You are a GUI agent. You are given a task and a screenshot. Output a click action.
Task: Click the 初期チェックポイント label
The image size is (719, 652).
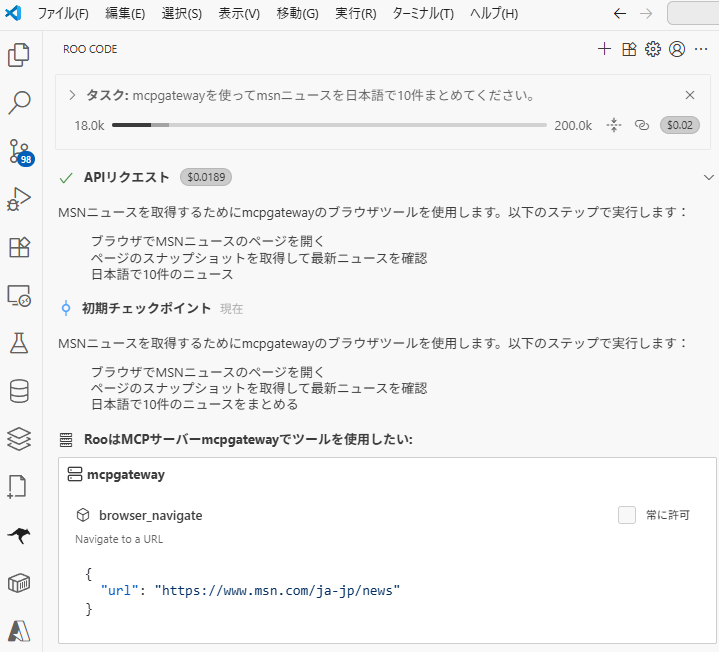[146, 308]
